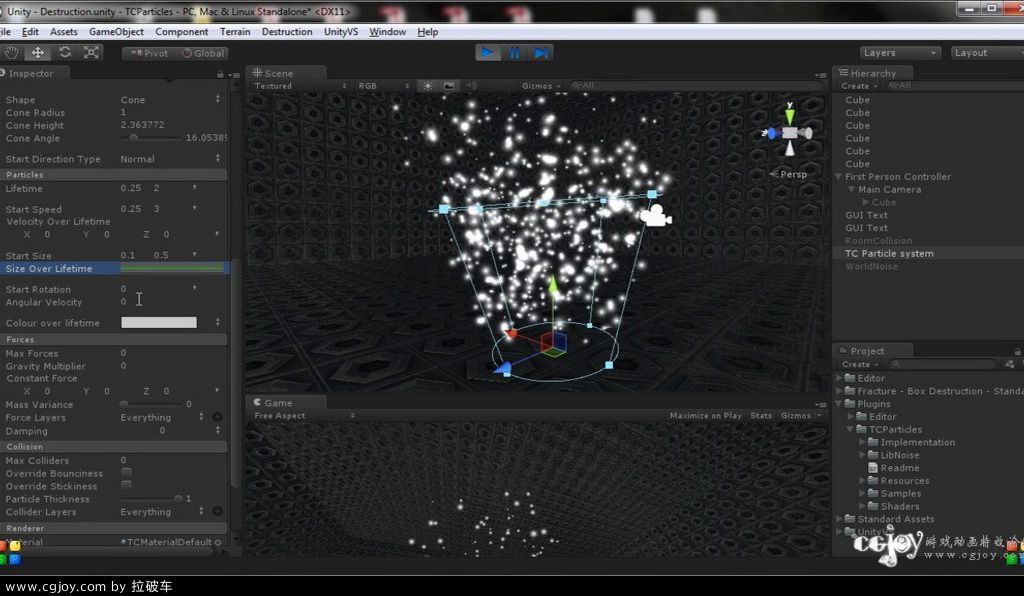
Task: Open the Shape dropdown set to Cone
Action: (x=171, y=100)
